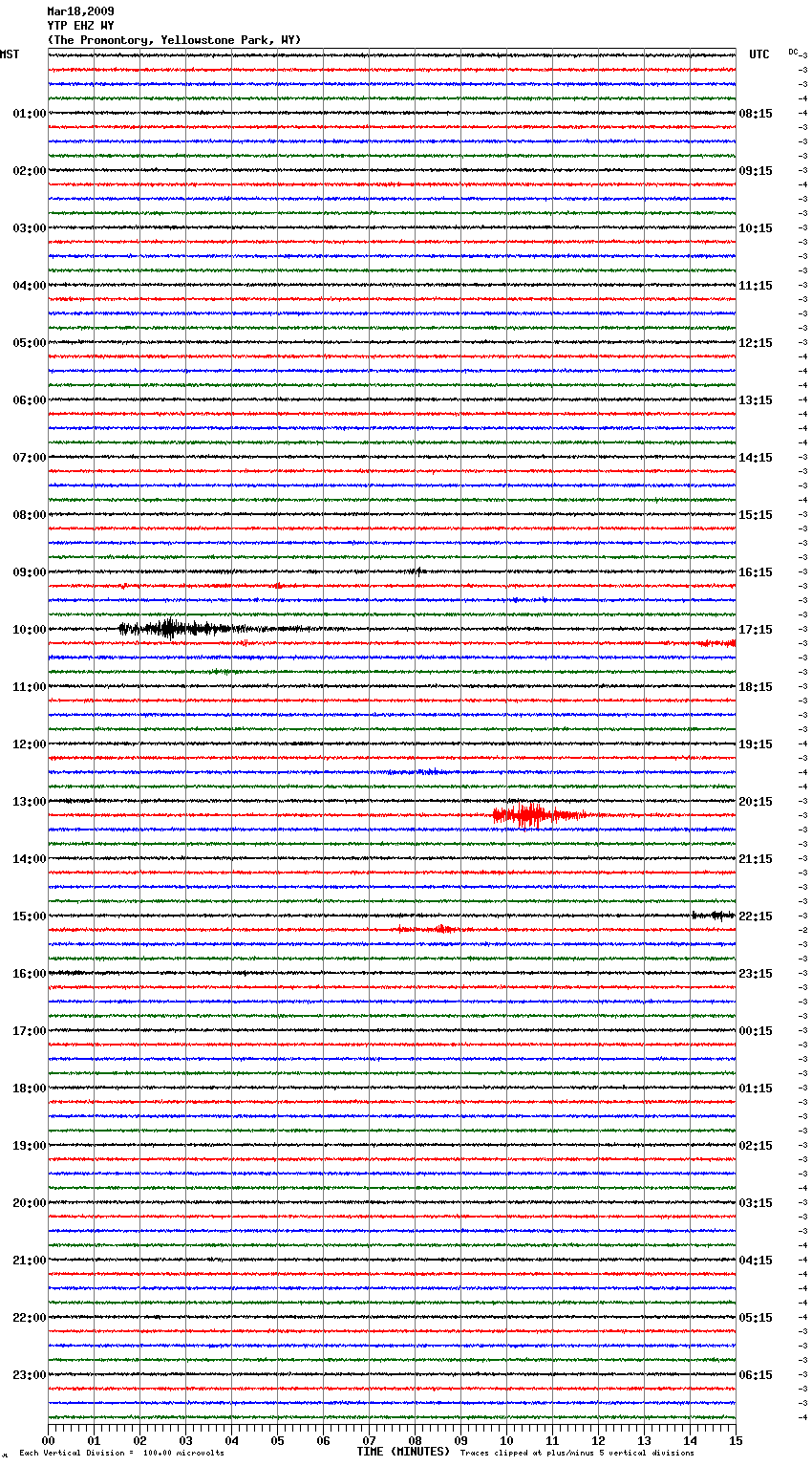The height and width of the screenshot is (1466, 812).
Task: Select the 07:00 MST time label
Action: point(29,458)
